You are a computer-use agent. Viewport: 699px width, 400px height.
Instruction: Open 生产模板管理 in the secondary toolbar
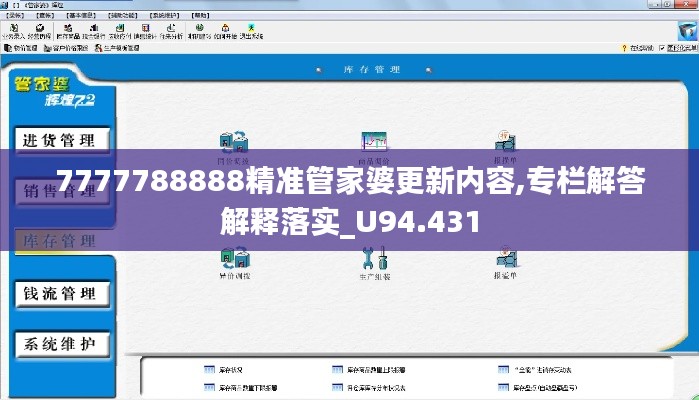(117, 48)
